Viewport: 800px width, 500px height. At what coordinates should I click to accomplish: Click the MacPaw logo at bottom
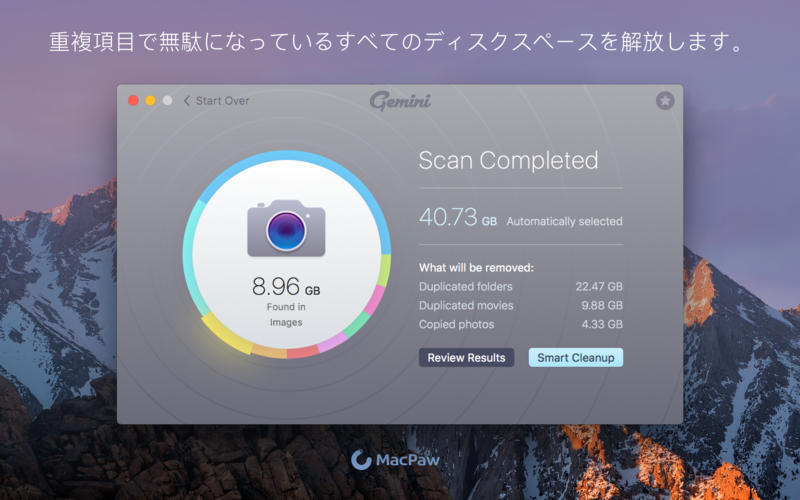[395, 460]
